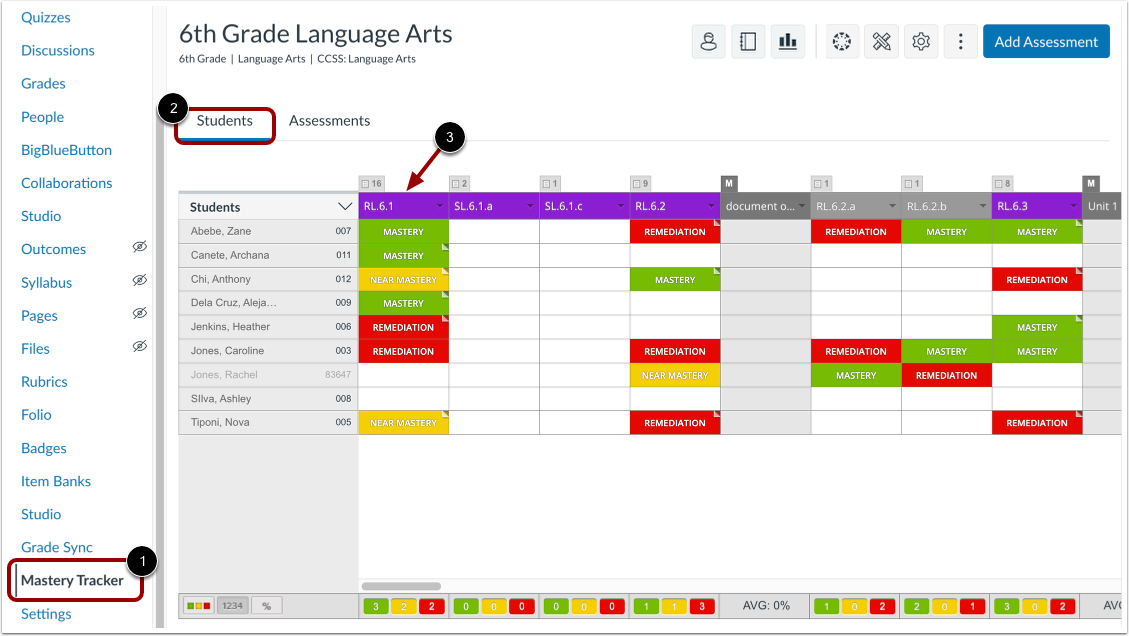Open the RL.6.3 column menu arrow
This screenshot has width=1129, height=636.
click(x=1074, y=207)
